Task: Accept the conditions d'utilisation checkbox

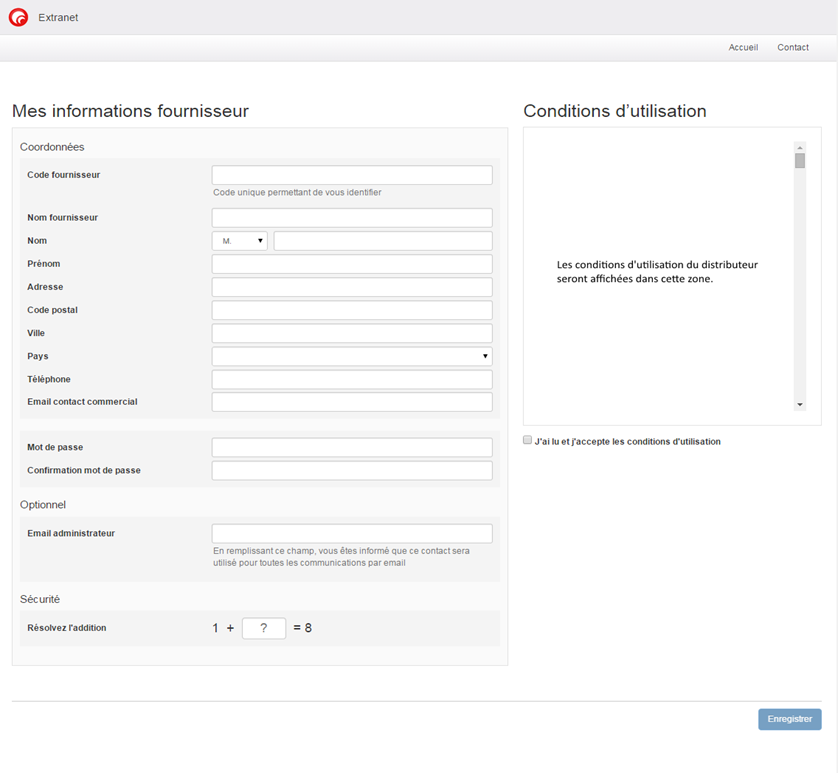Action: [528, 440]
